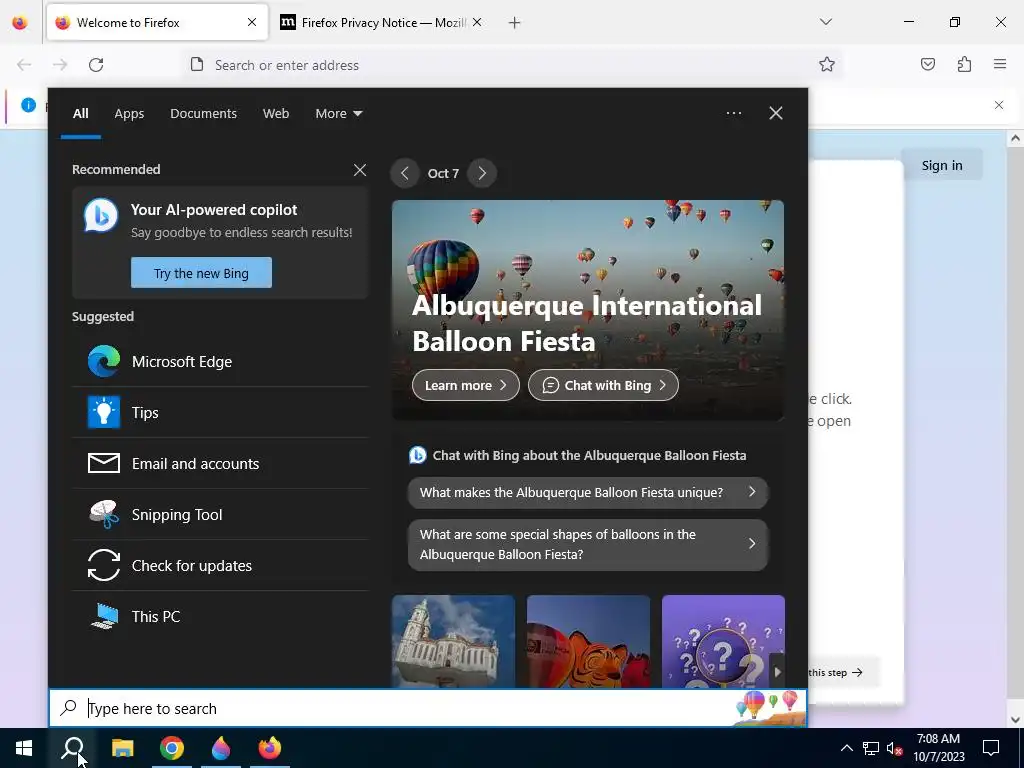Open the Windows Start menu

pos(24,748)
